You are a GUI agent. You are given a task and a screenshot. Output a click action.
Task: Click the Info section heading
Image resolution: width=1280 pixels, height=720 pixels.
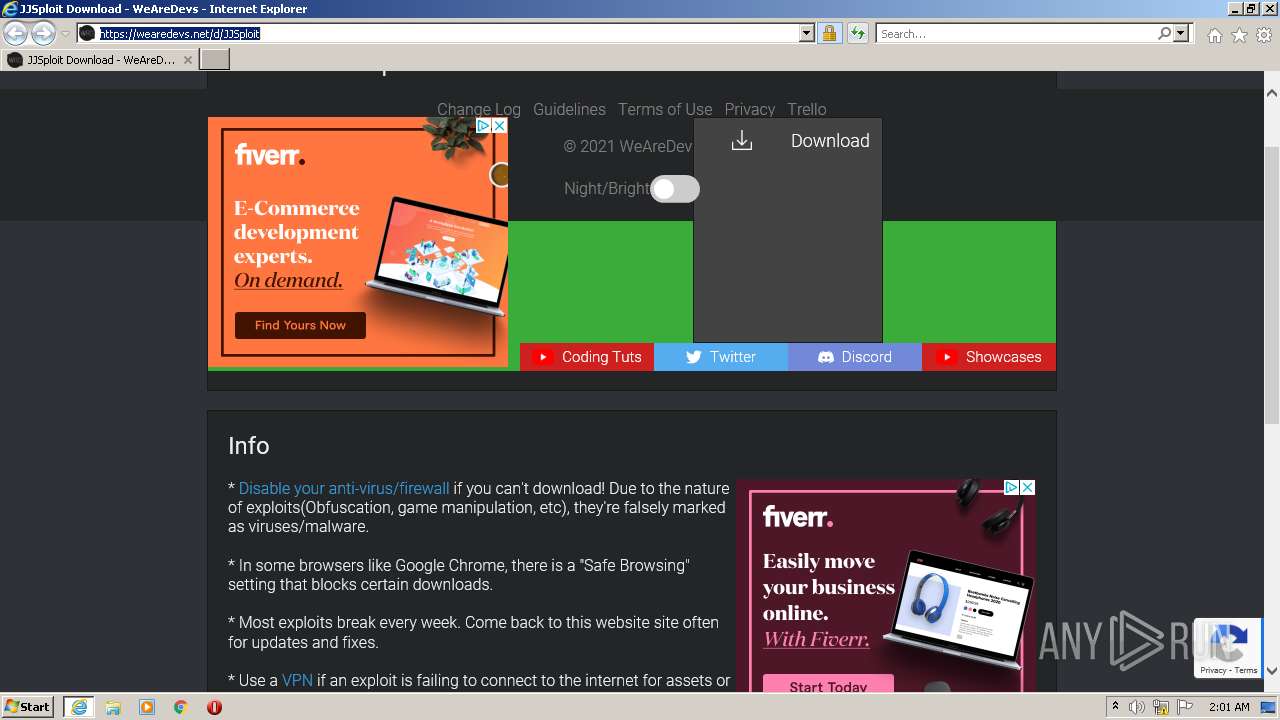(x=248, y=446)
